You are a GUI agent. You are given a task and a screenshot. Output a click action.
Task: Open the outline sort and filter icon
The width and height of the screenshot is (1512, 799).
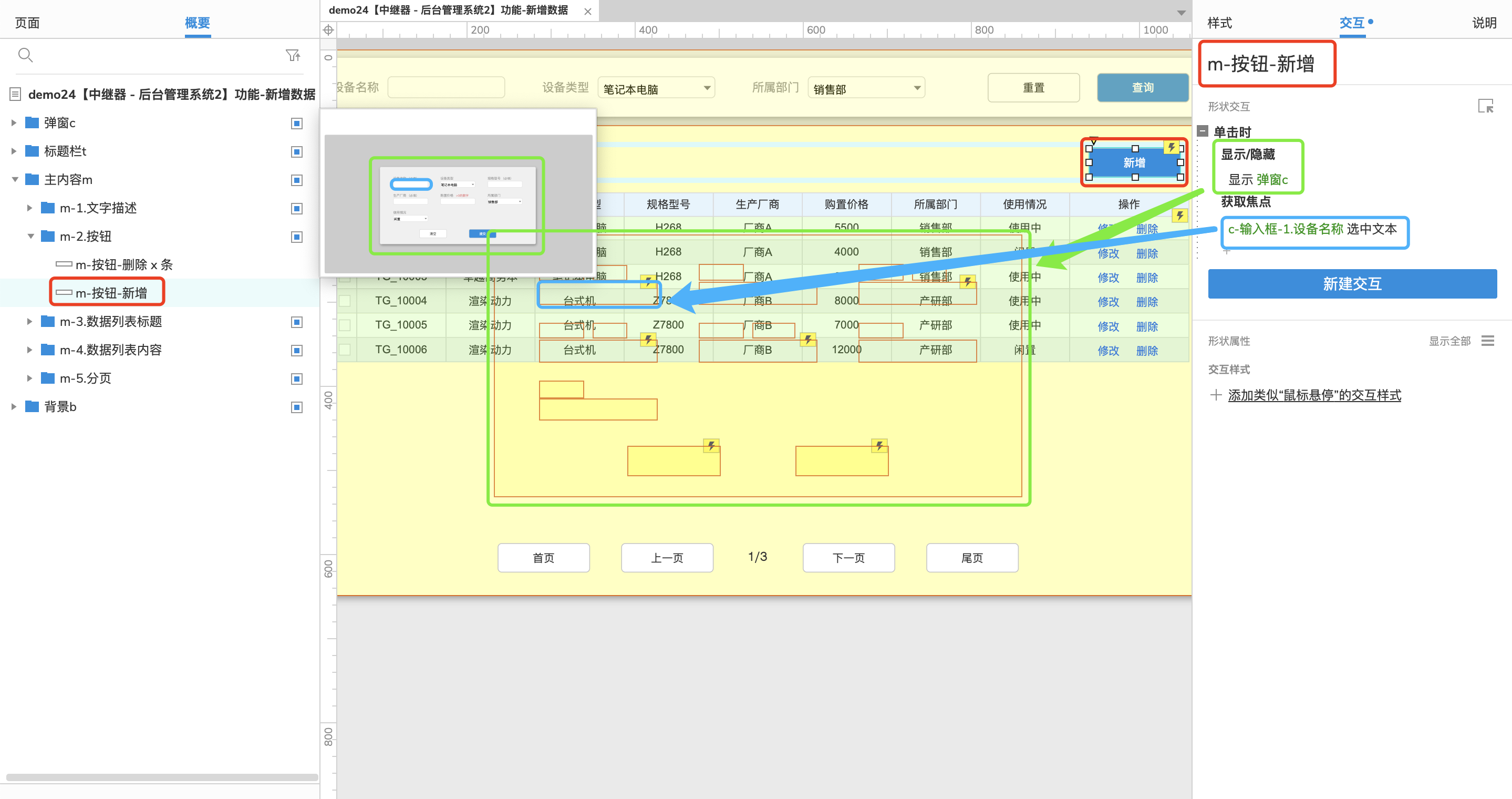click(293, 55)
